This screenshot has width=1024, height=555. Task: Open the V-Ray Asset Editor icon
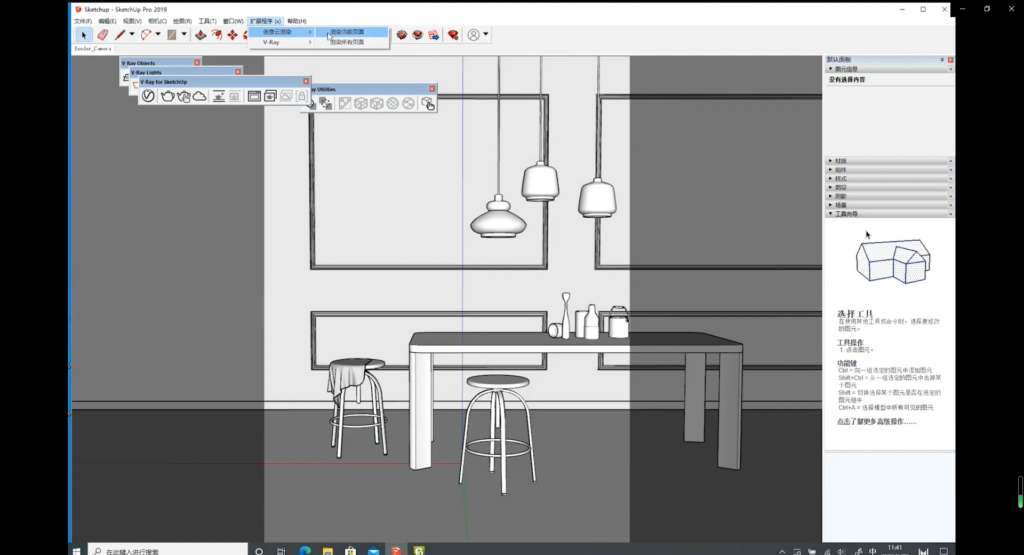(148, 97)
